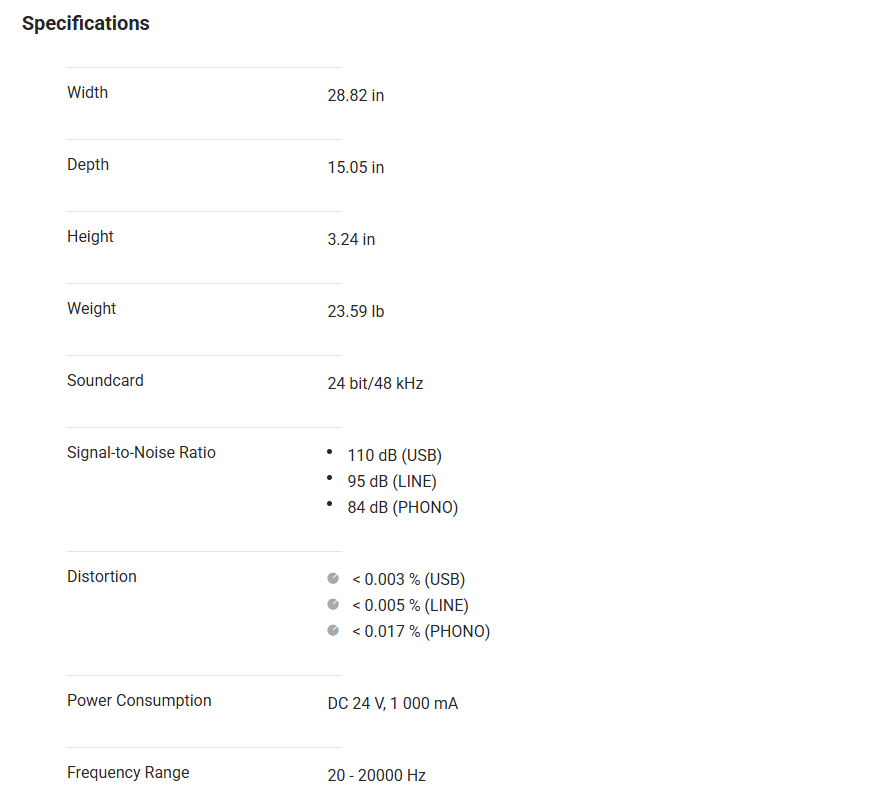Click the 24 bit/48 kHz soundcard value
The width and height of the screenshot is (884, 796).
(375, 384)
